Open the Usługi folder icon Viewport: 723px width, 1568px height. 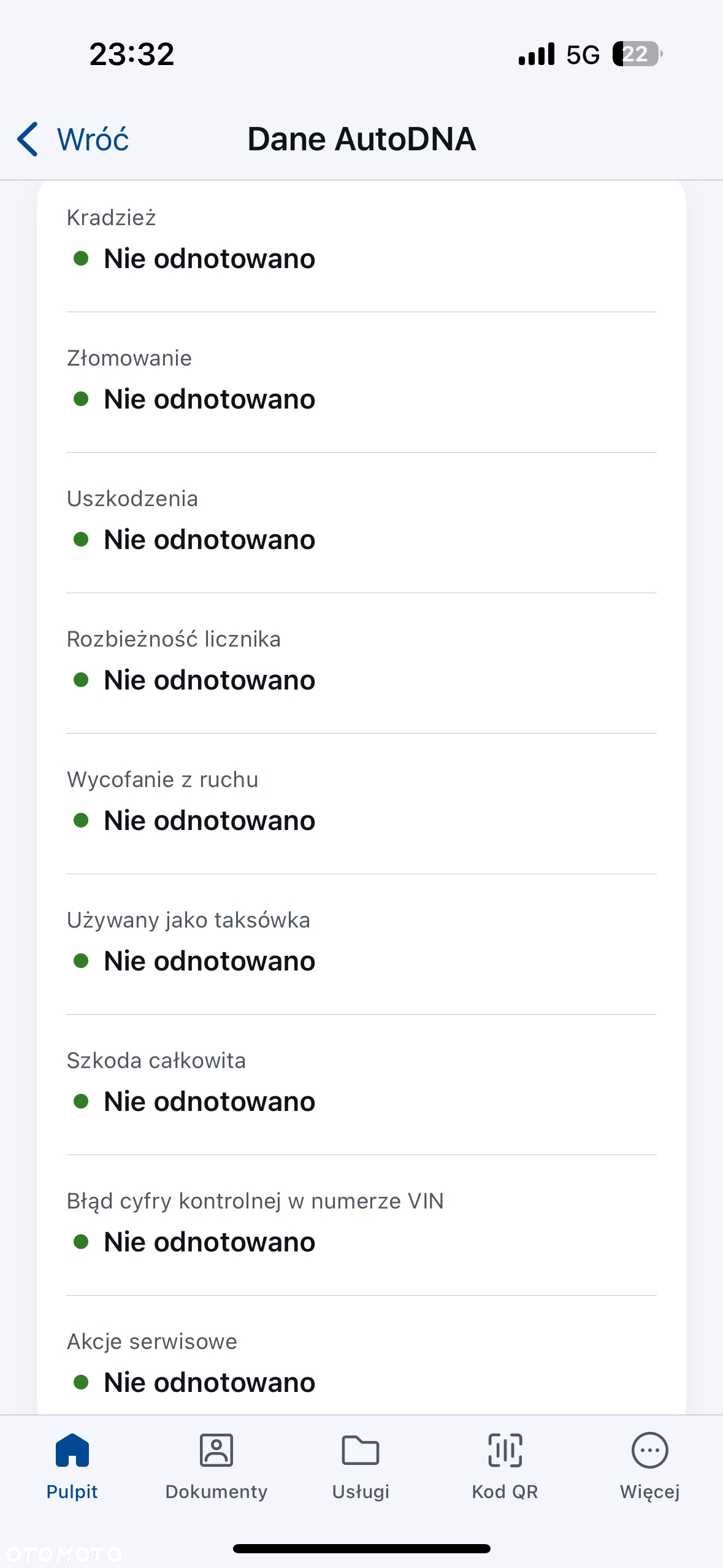361,1450
